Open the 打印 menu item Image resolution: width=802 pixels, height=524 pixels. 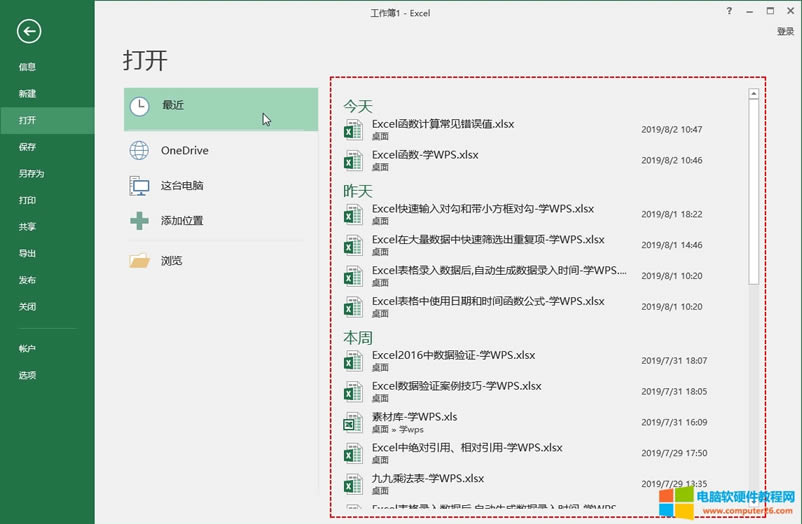27,200
